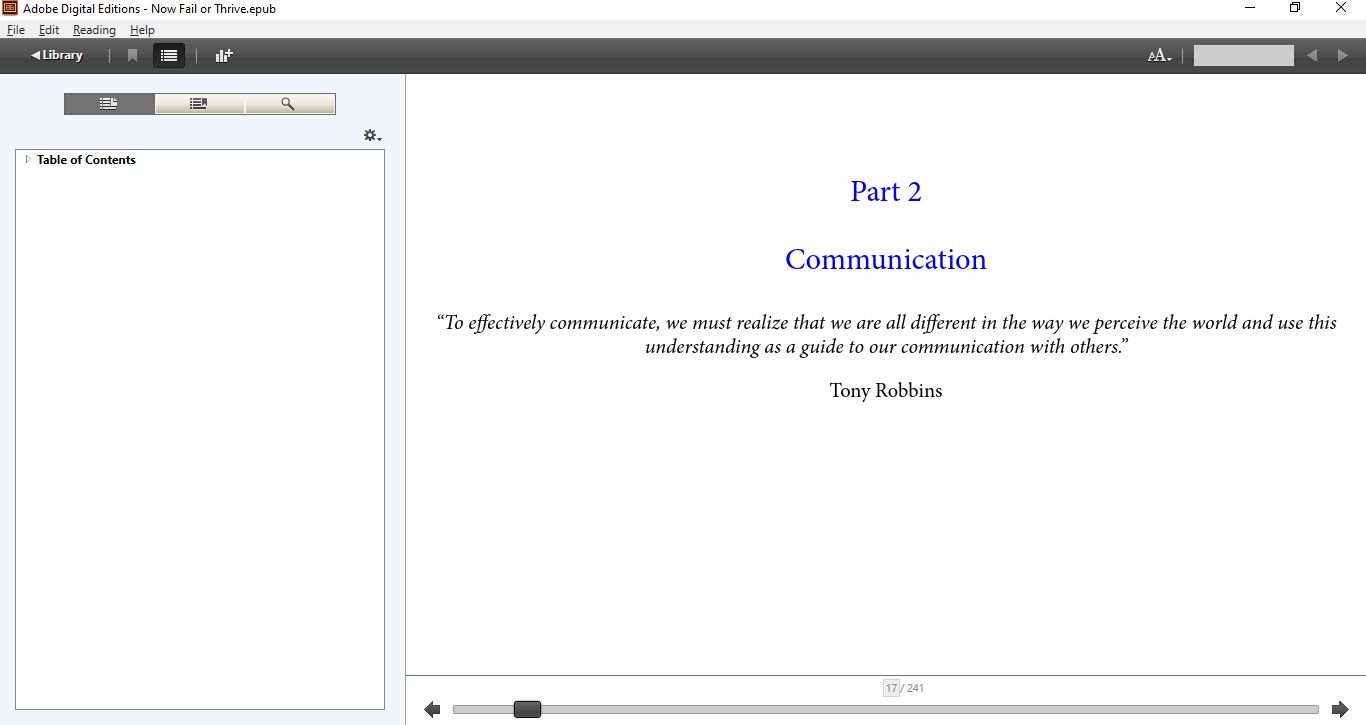The height and width of the screenshot is (725, 1366).
Task: Open the File menu
Action: (x=16, y=30)
